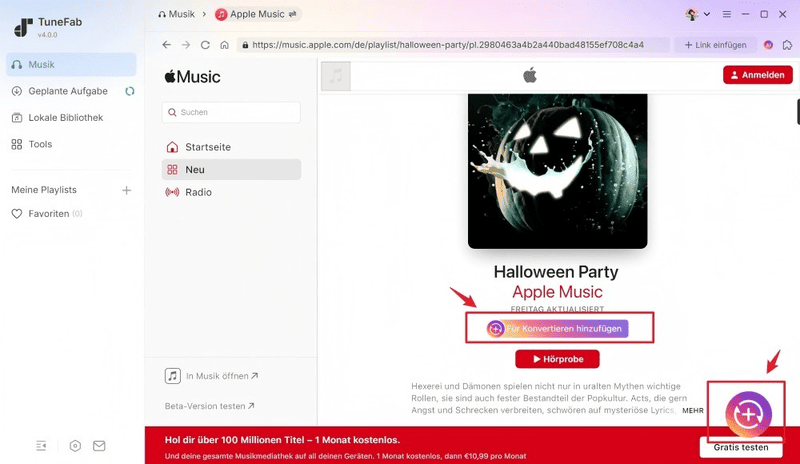Click the Apple logo in the player bar
800x464 pixels.
(x=530, y=76)
